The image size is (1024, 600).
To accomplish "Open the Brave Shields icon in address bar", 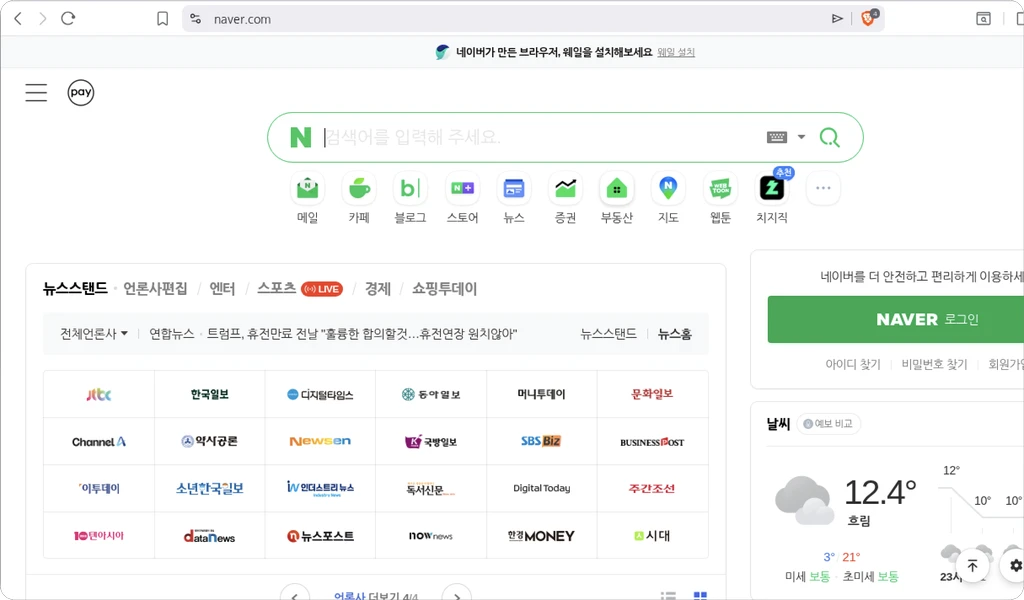I will (868, 18).
